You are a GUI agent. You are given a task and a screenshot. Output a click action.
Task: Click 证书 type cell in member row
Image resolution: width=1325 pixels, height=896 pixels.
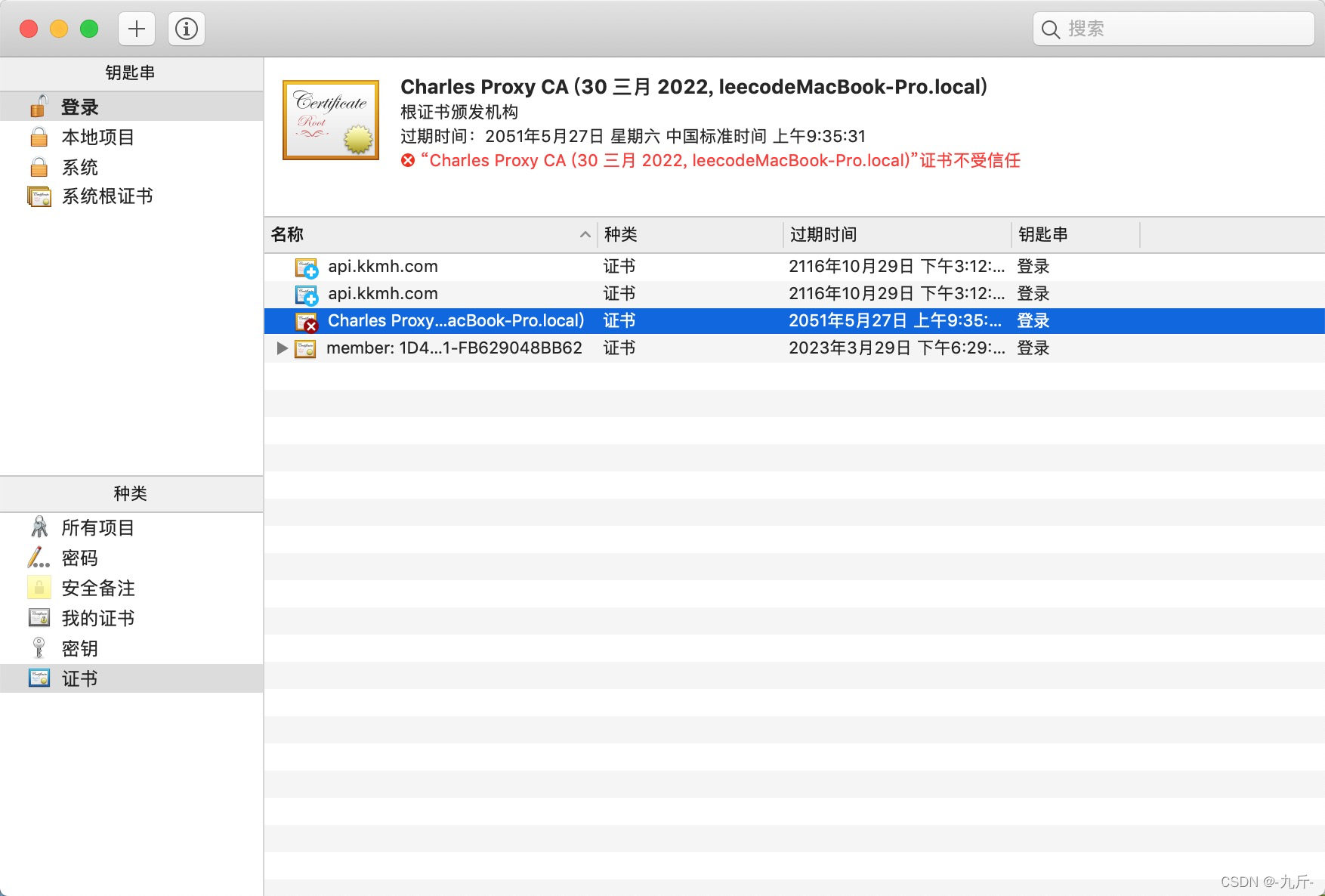click(x=619, y=348)
